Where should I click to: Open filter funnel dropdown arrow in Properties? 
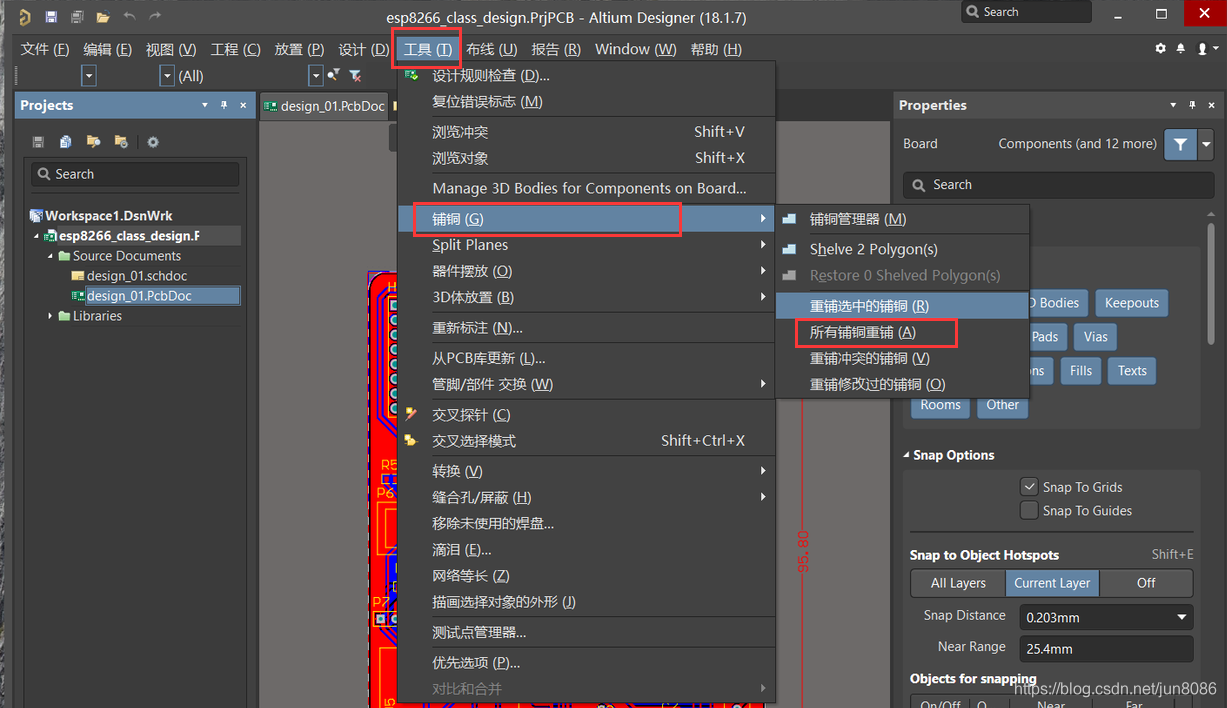(1206, 145)
